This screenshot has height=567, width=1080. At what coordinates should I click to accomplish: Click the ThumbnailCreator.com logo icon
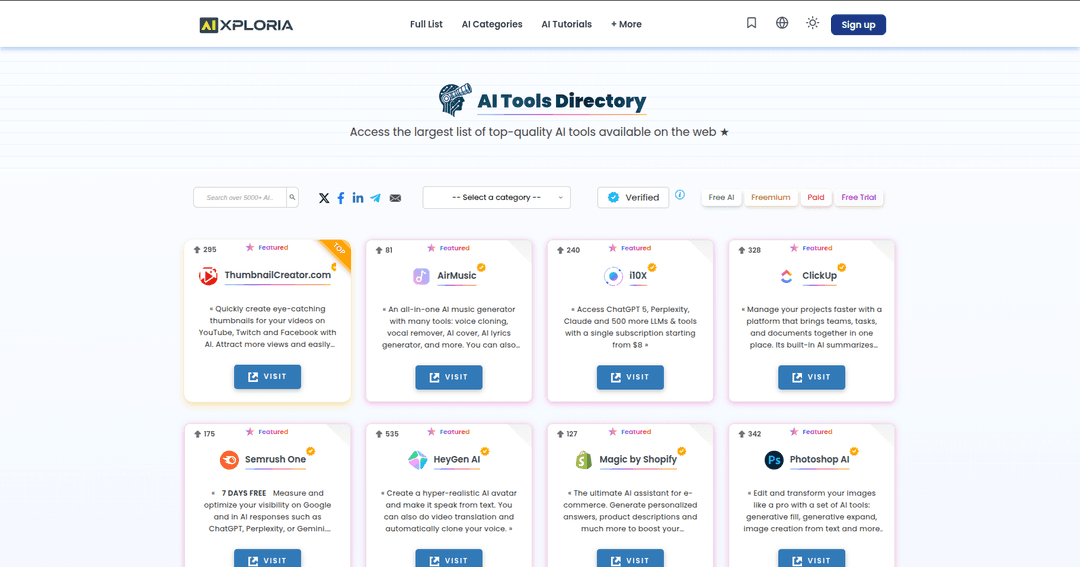click(208, 276)
